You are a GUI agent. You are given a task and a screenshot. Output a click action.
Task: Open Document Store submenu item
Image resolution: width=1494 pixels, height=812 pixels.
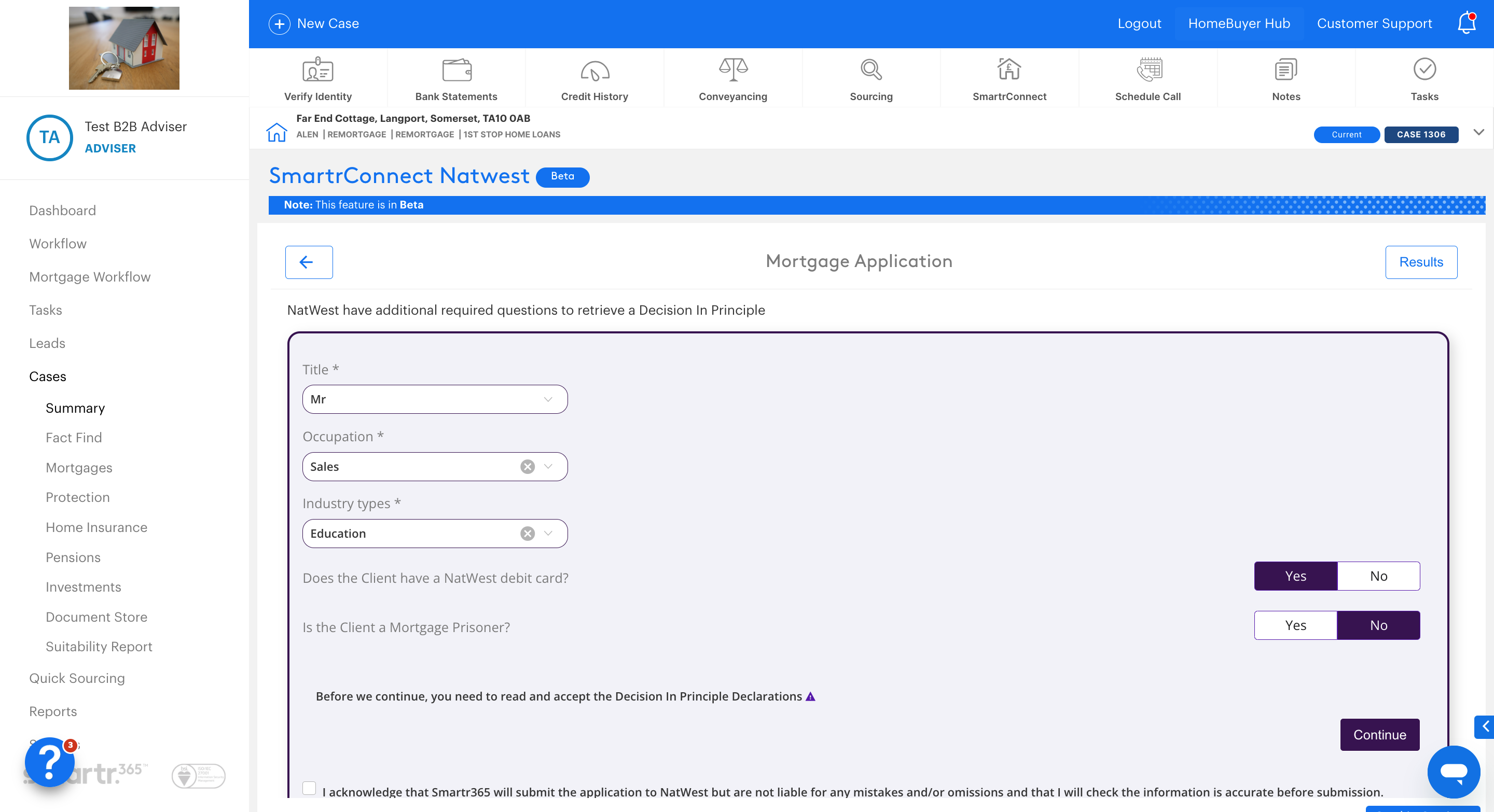pos(96,617)
